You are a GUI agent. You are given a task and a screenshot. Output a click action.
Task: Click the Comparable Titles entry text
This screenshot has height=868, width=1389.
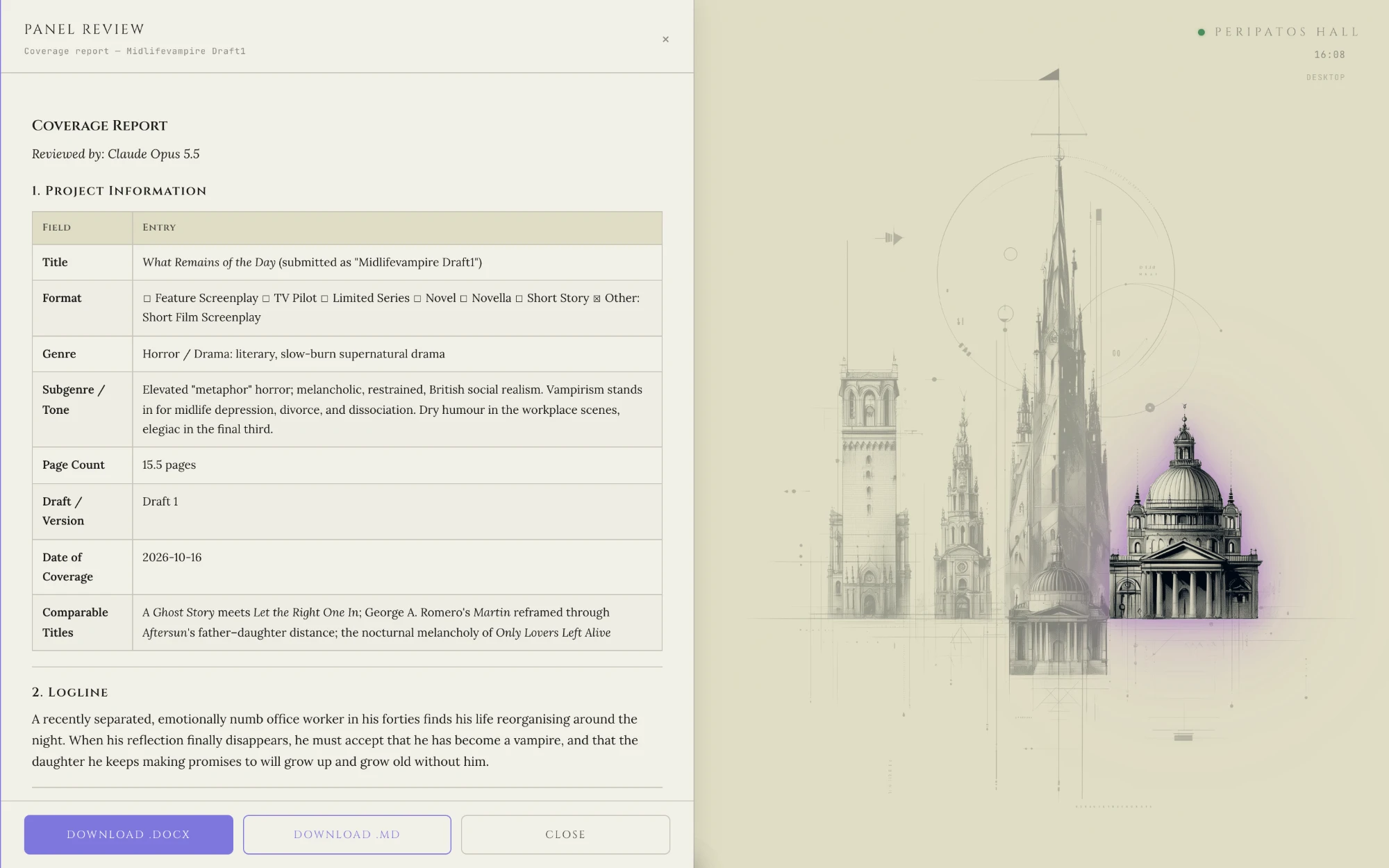376,623
